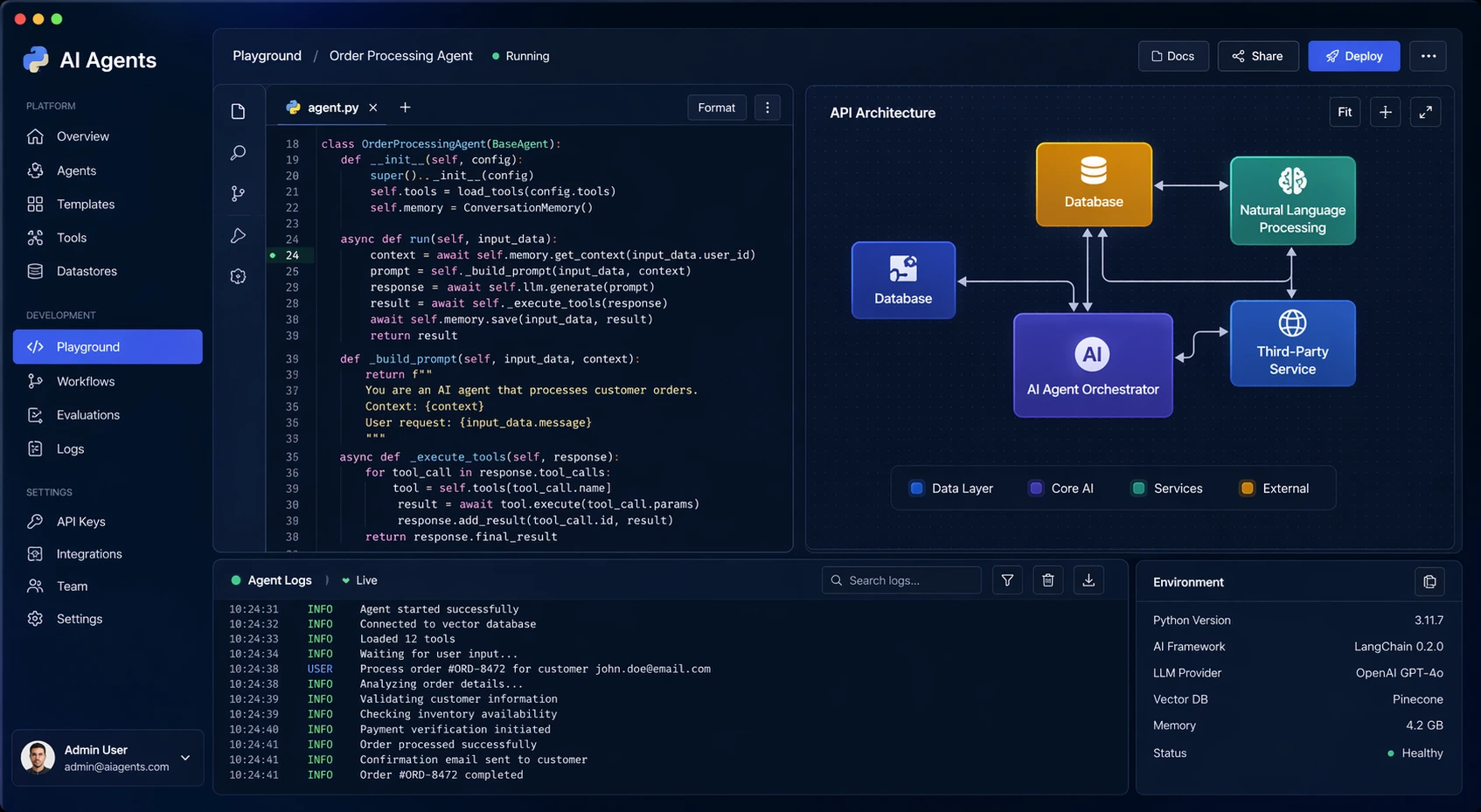Image resolution: width=1481 pixels, height=812 pixels.
Task: Toggle breakpoint at line 24
Action: coord(273,255)
